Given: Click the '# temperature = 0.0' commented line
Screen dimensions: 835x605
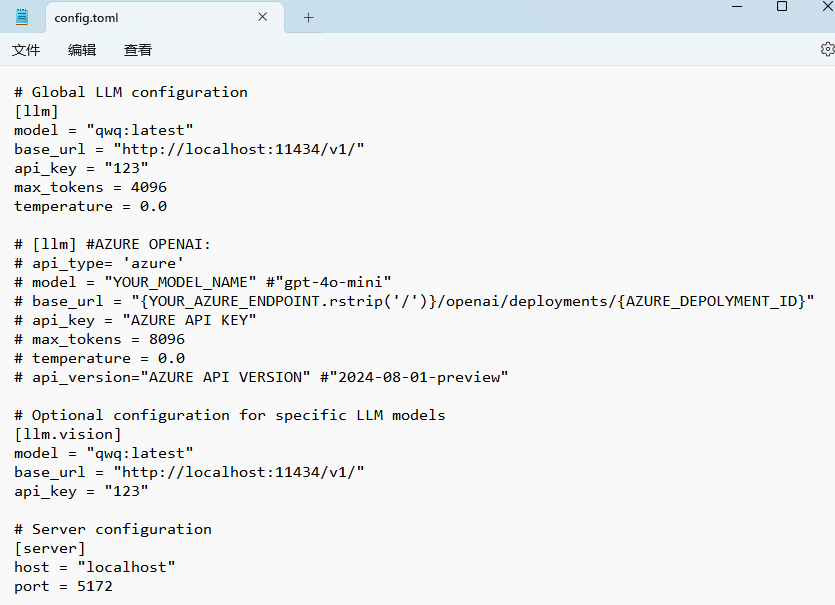Looking at the screenshot, I should point(100,358).
